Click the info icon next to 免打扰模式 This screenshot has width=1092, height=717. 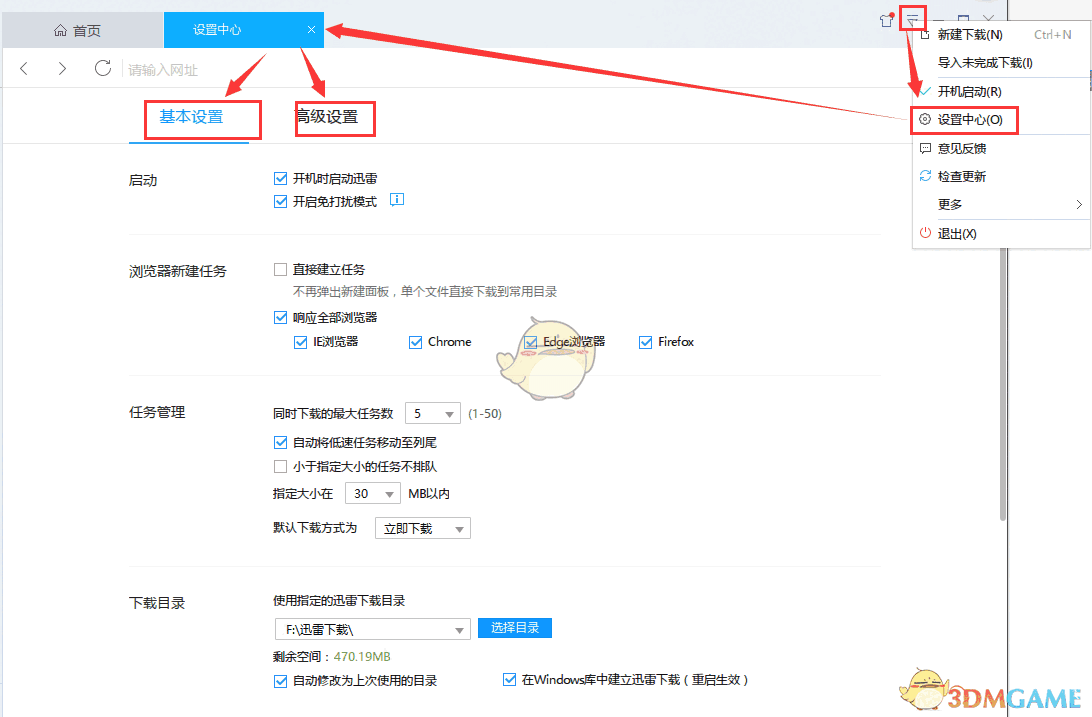pos(397,200)
